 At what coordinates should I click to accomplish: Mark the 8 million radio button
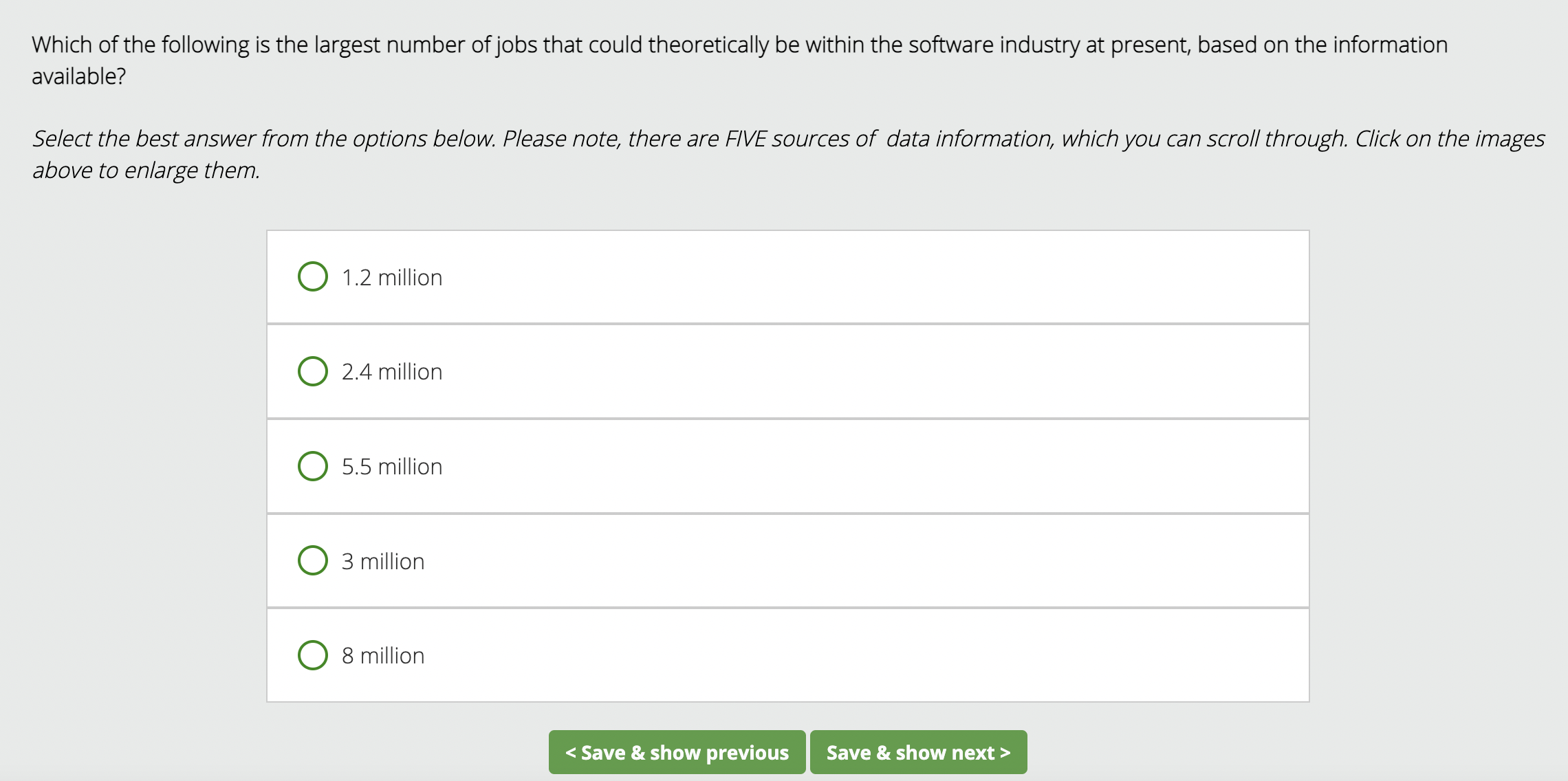coord(313,655)
